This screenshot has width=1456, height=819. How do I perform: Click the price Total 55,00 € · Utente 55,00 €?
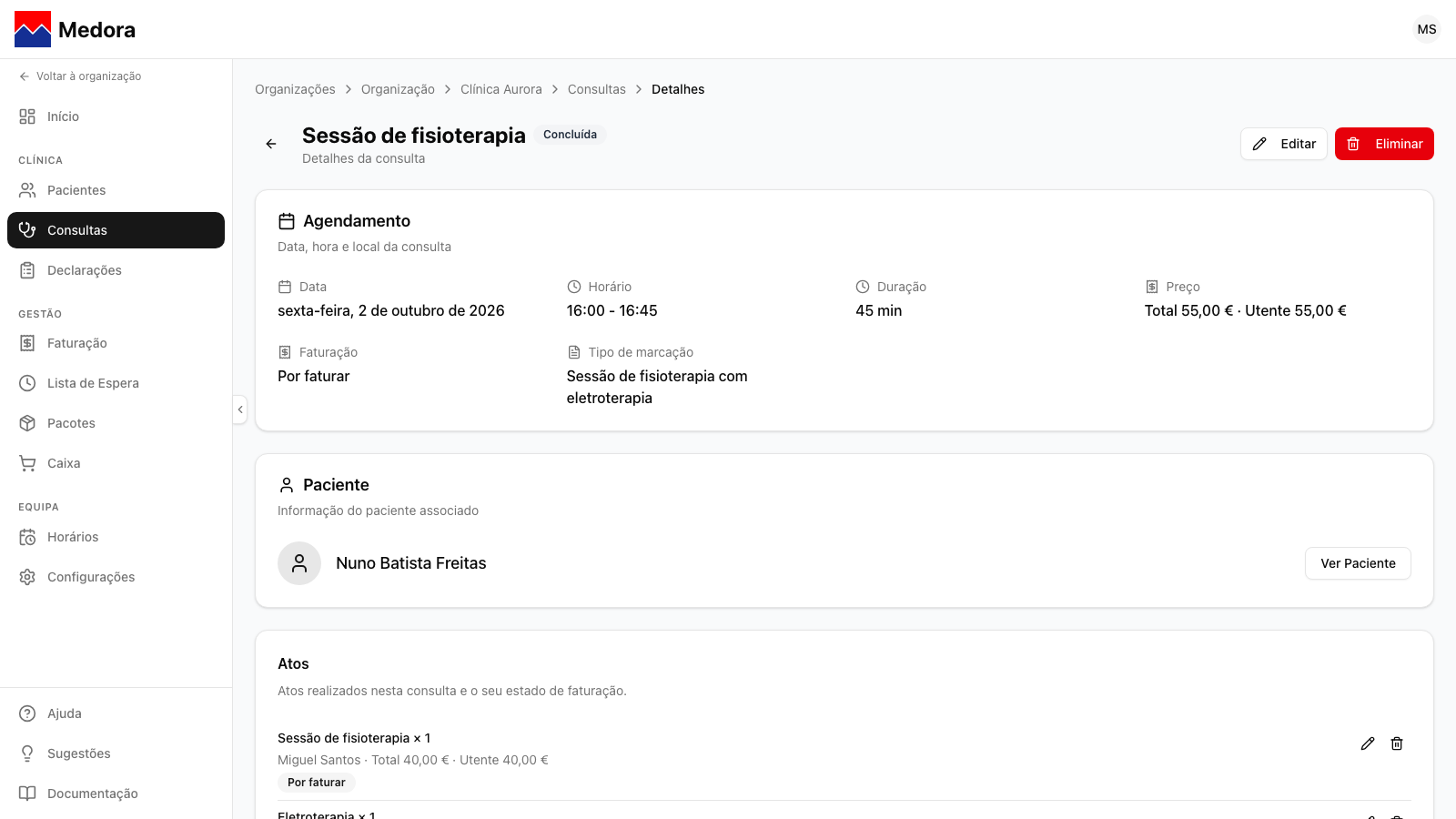[x=1246, y=310]
